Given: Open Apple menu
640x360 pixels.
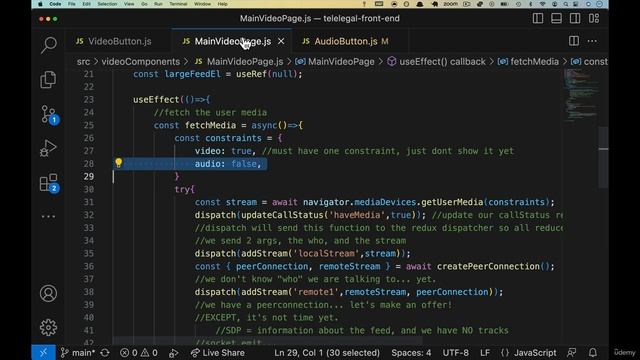Looking at the screenshot, I should tap(40, 4).
